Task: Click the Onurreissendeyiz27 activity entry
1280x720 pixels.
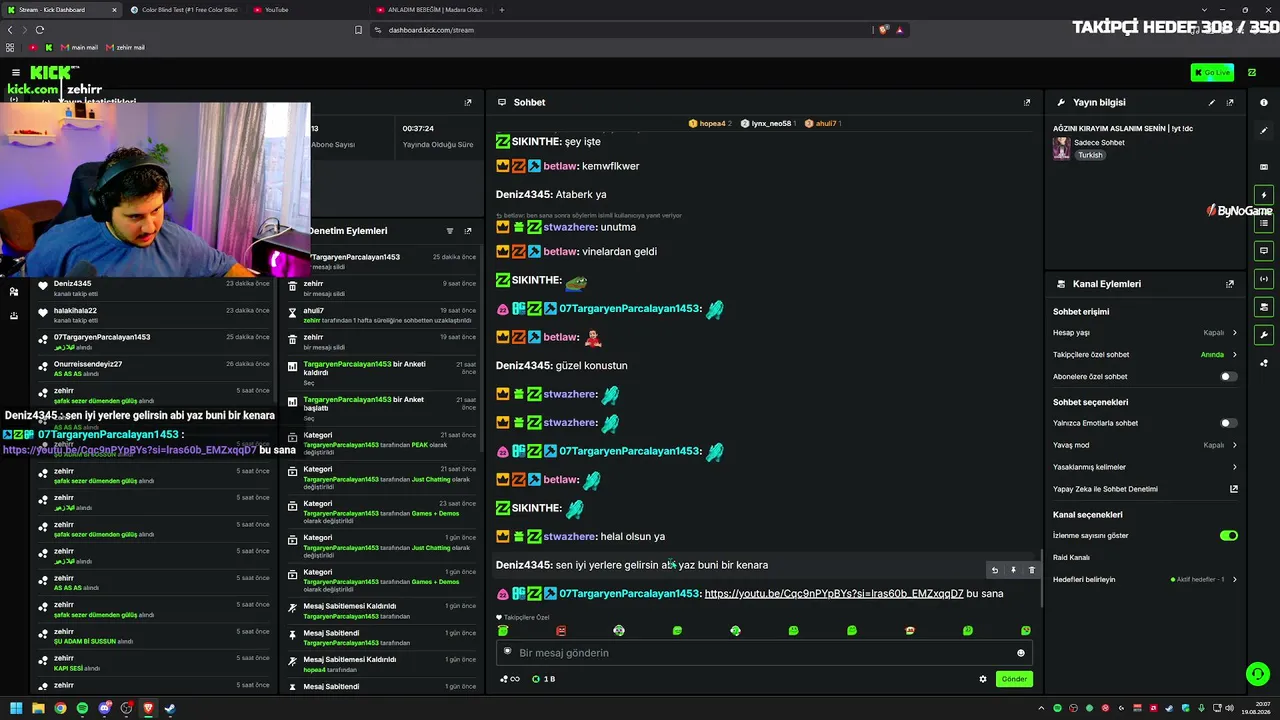Action: point(153,369)
